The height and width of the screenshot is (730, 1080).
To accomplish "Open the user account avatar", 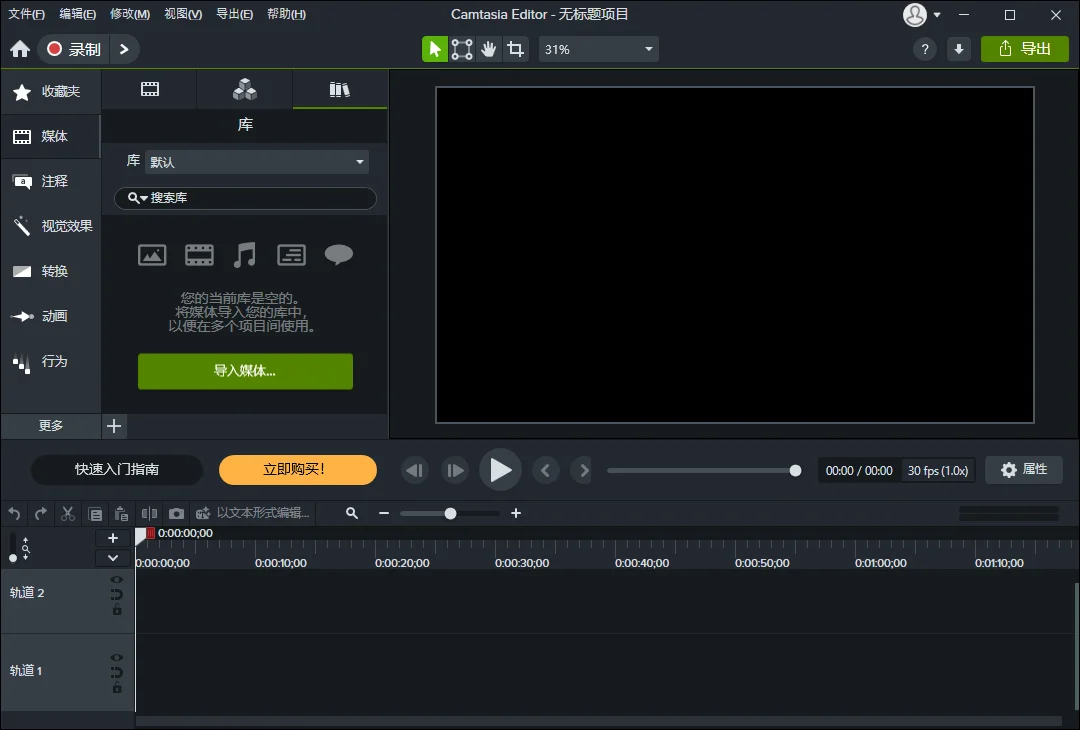I will point(915,14).
